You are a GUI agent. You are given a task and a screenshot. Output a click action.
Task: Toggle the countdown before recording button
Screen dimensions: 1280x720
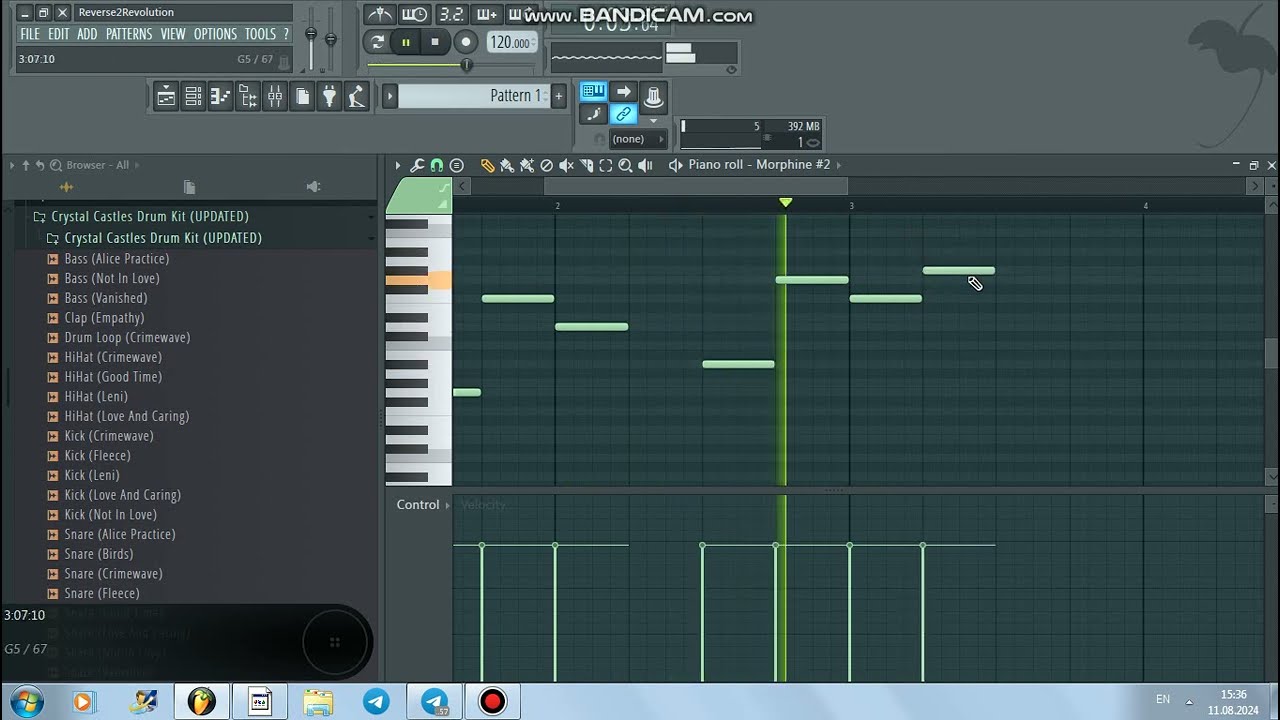[x=452, y=14]
